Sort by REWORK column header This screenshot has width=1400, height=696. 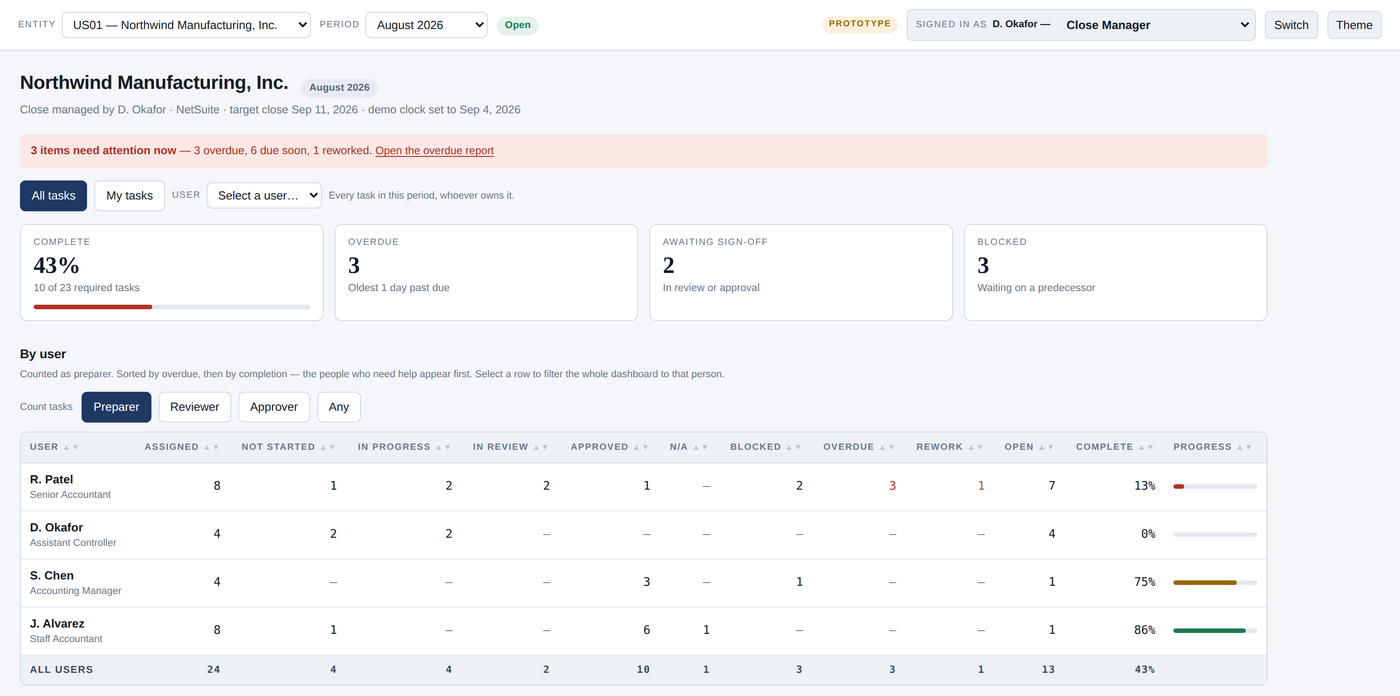coord(950,447)
